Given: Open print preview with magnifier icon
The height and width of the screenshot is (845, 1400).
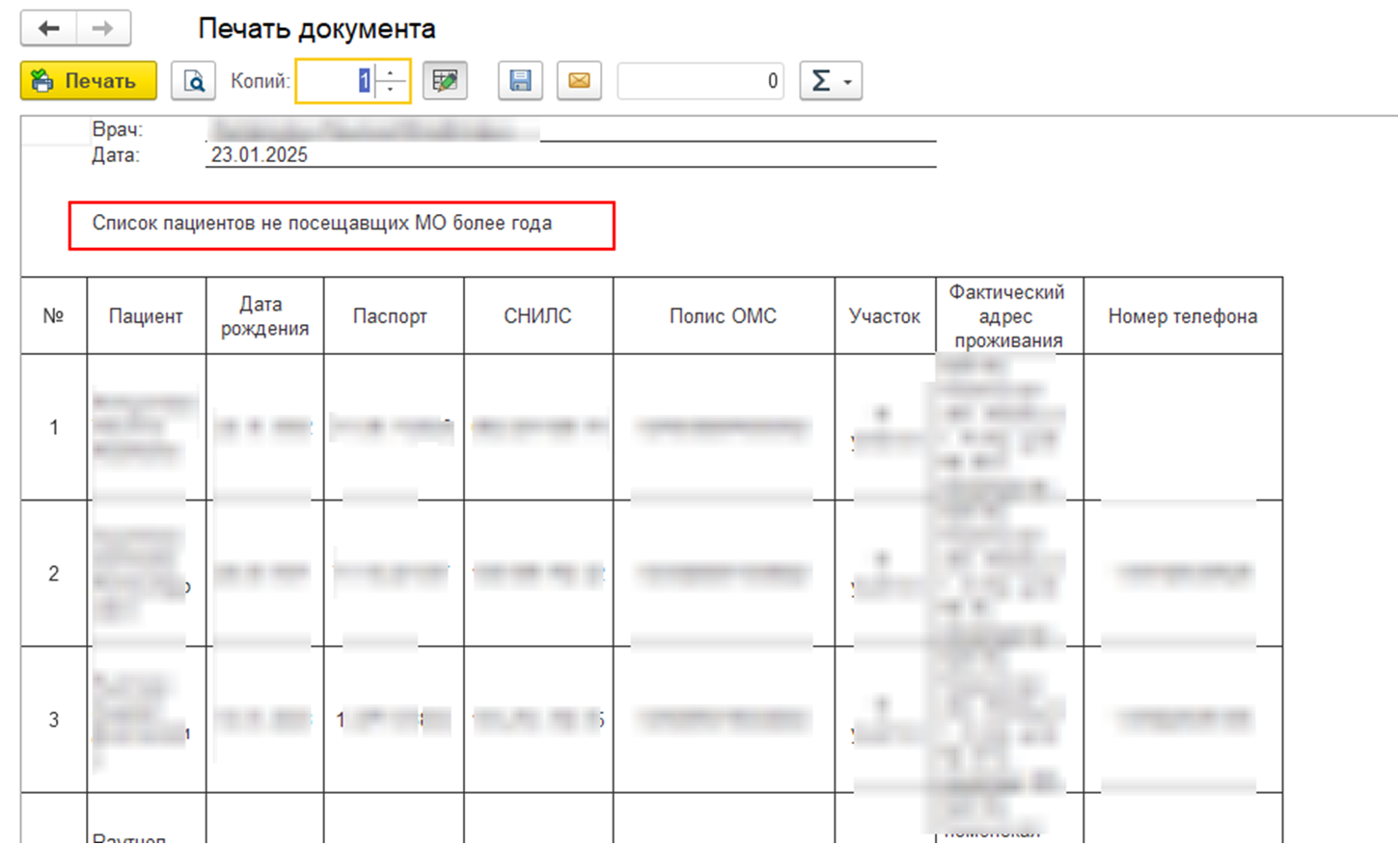Looking at the screenshot, I should 193,81.
